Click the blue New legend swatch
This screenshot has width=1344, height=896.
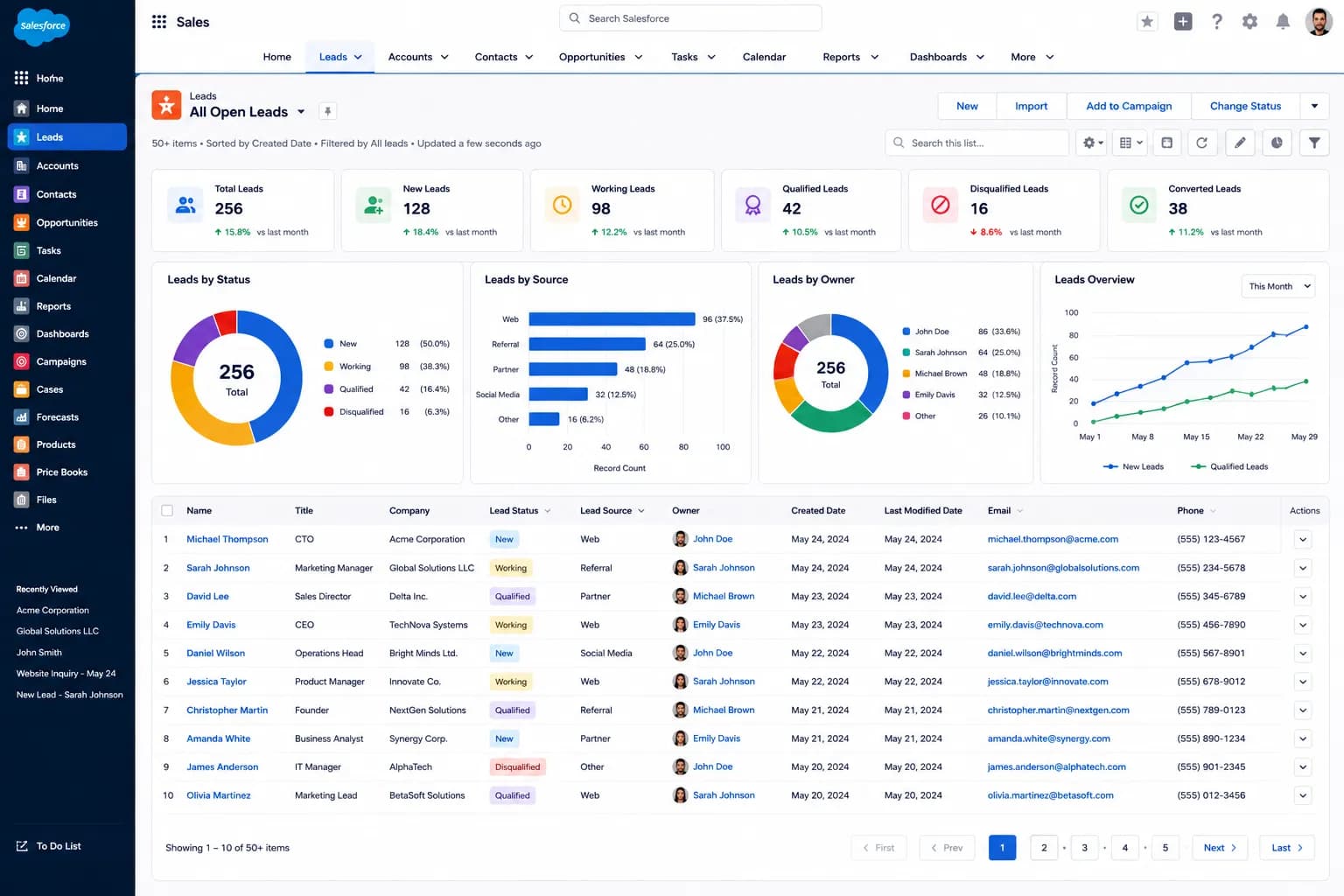pos(328,344)
